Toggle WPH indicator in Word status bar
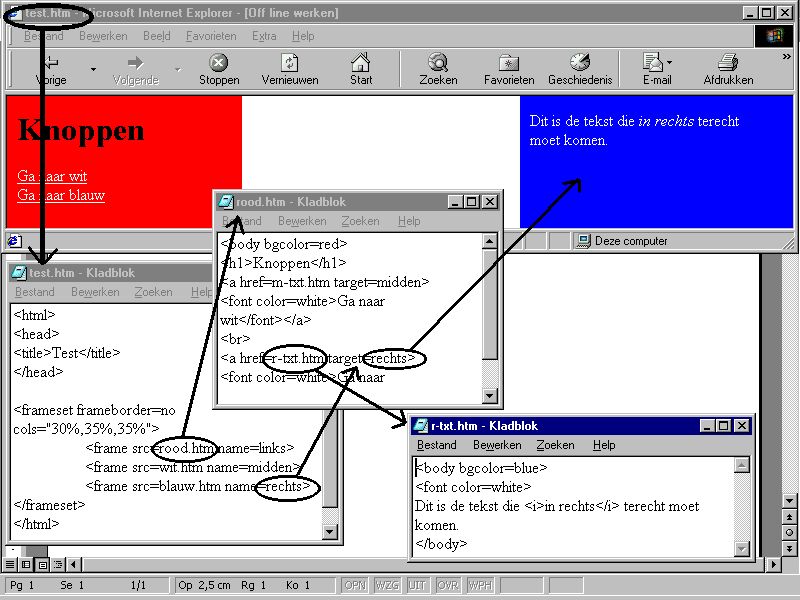This screenshot has height=600, width=800. pos(481,585)
